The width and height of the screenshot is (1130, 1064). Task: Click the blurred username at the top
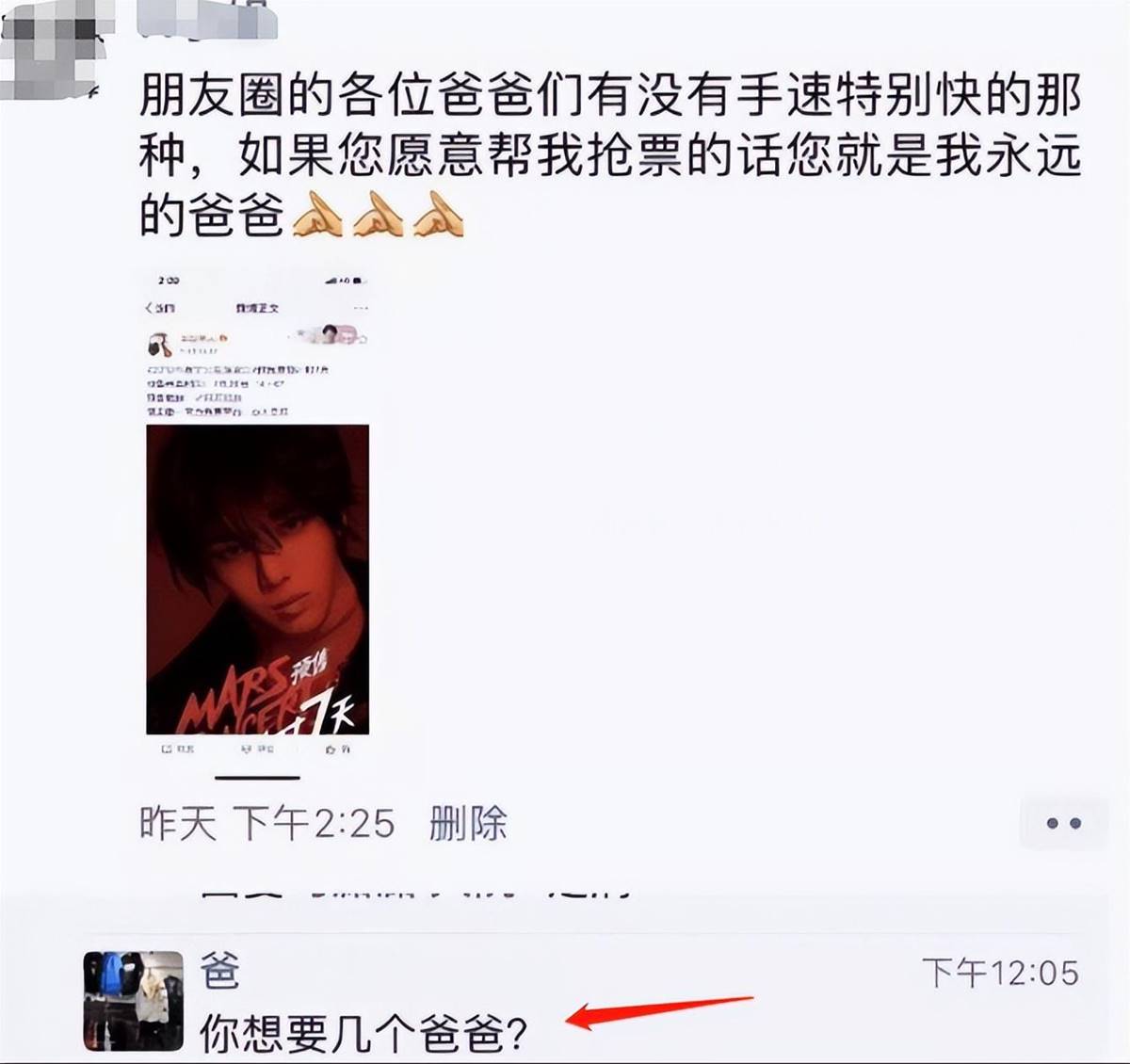click(207, 19)
